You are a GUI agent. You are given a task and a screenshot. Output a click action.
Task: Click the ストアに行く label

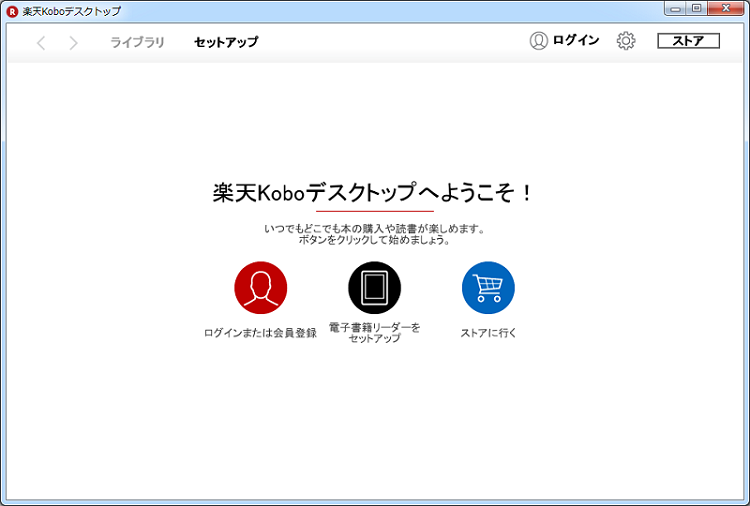(x=488, y=333)
